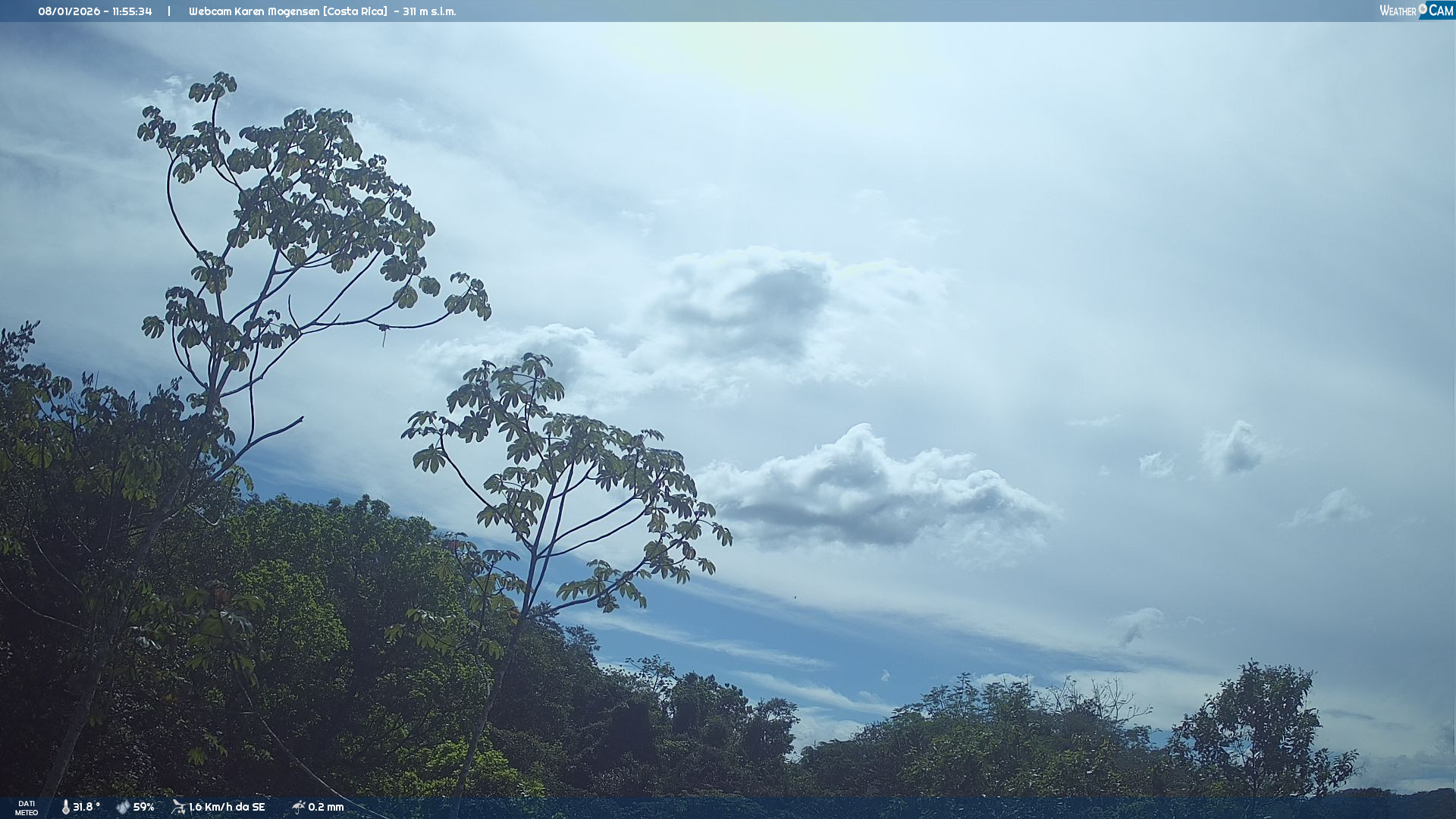Click the thermometer temperature icon
Screen dimensions: 1456x819
point(66,807)
